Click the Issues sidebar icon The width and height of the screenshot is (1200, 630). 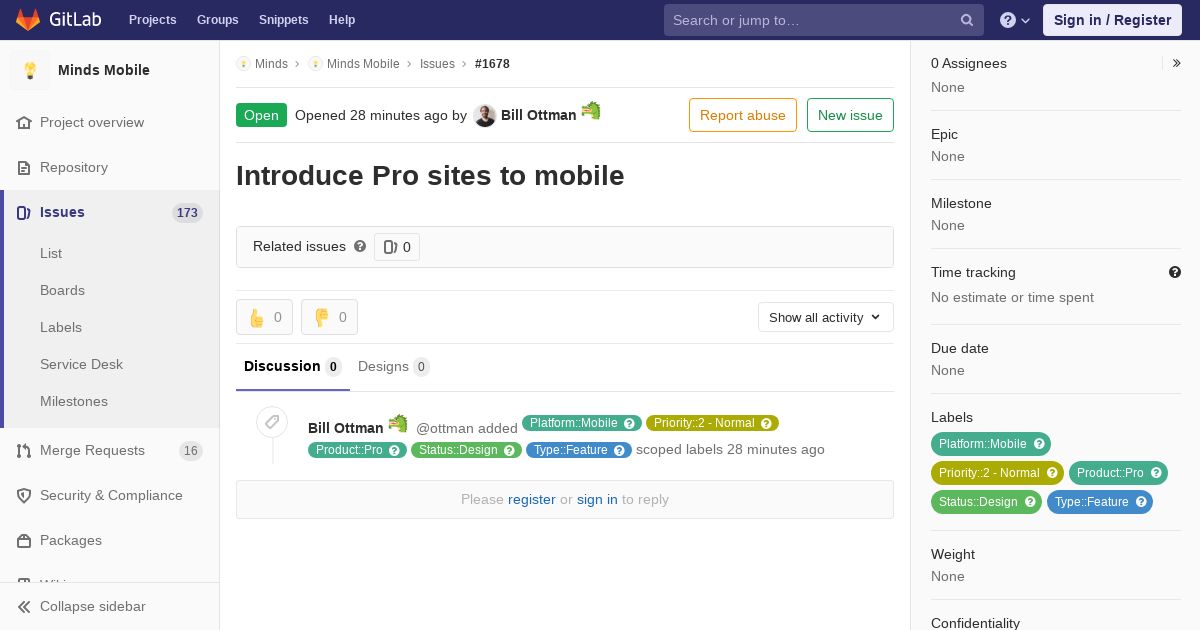(x=24, y=212)
